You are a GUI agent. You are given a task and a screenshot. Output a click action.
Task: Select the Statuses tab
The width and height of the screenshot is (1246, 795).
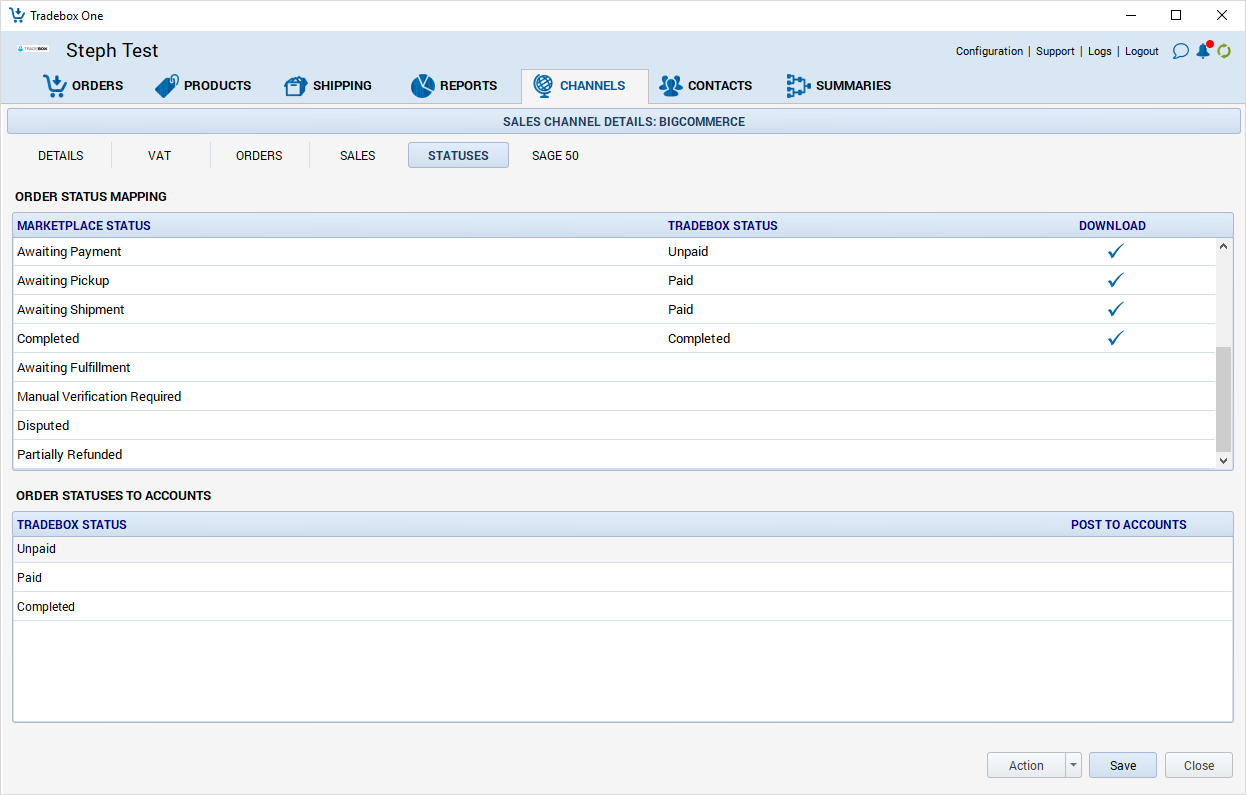[x=458, y=155]
